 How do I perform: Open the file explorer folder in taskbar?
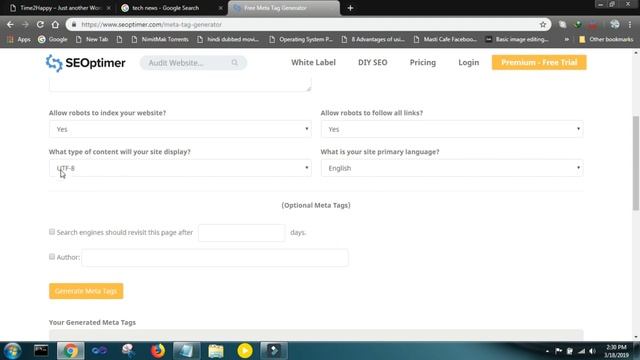point(216,351)
